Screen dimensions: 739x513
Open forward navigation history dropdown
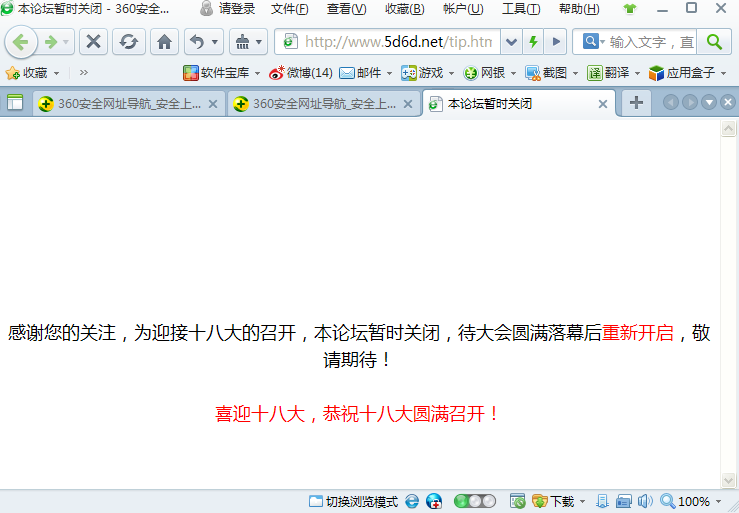[66, 42]
